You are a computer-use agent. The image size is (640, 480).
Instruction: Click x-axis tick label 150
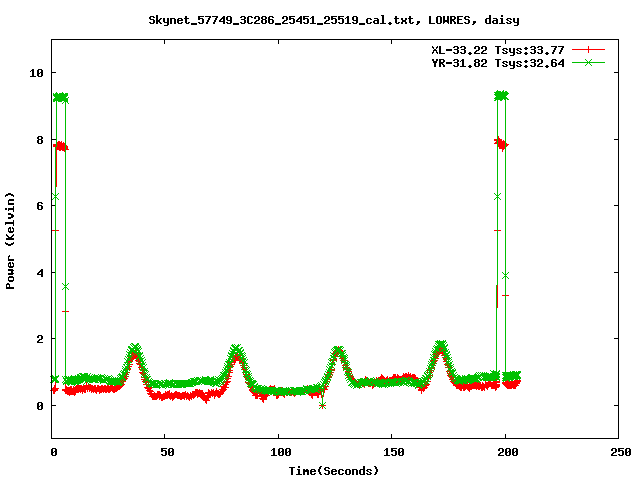(394, 452)
